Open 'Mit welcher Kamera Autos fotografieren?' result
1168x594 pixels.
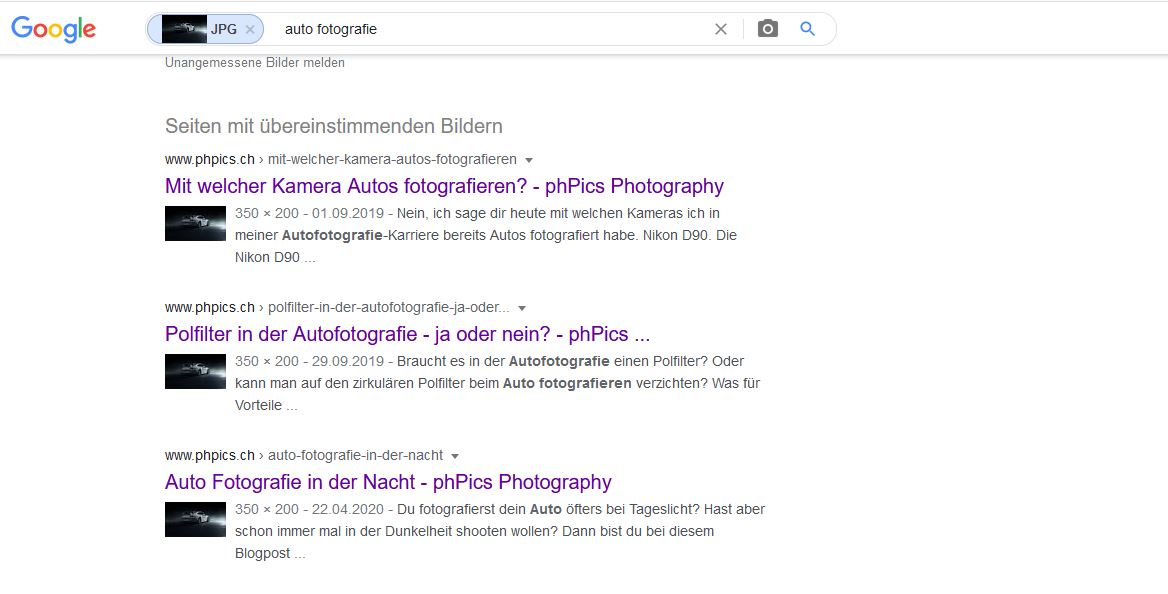(x=444, y=186)
